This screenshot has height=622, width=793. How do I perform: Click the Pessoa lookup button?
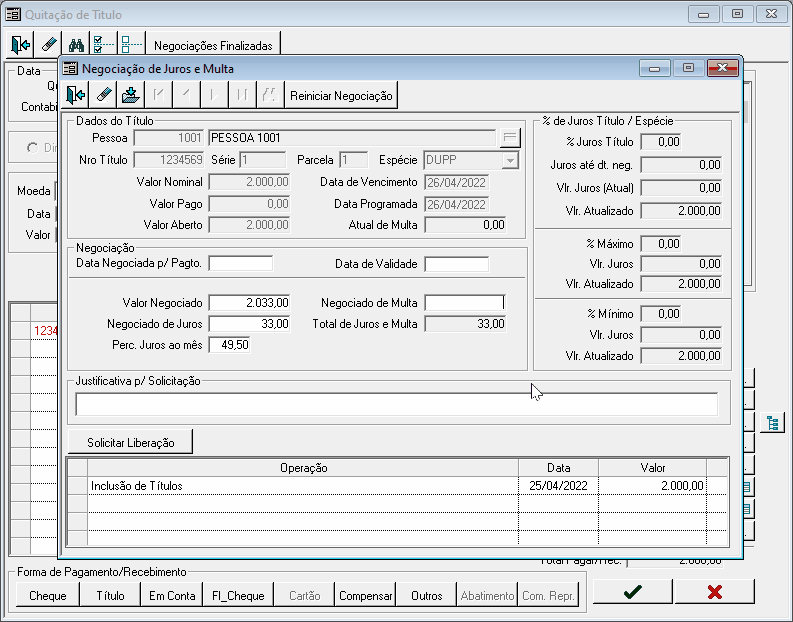509,138
